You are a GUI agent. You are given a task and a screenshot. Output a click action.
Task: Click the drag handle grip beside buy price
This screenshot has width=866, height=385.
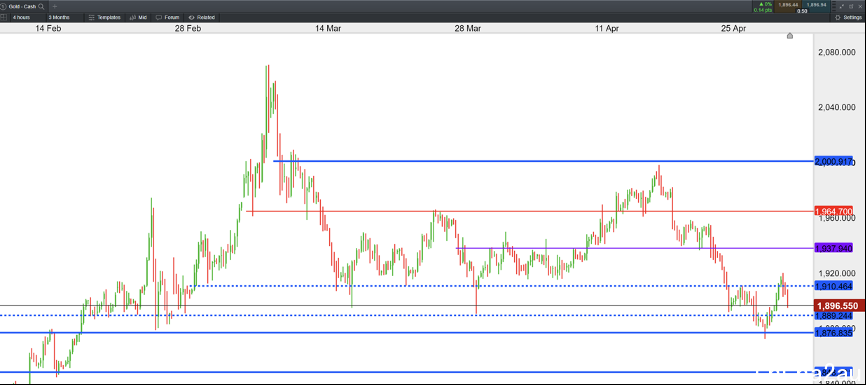click(x=834, y=6)
